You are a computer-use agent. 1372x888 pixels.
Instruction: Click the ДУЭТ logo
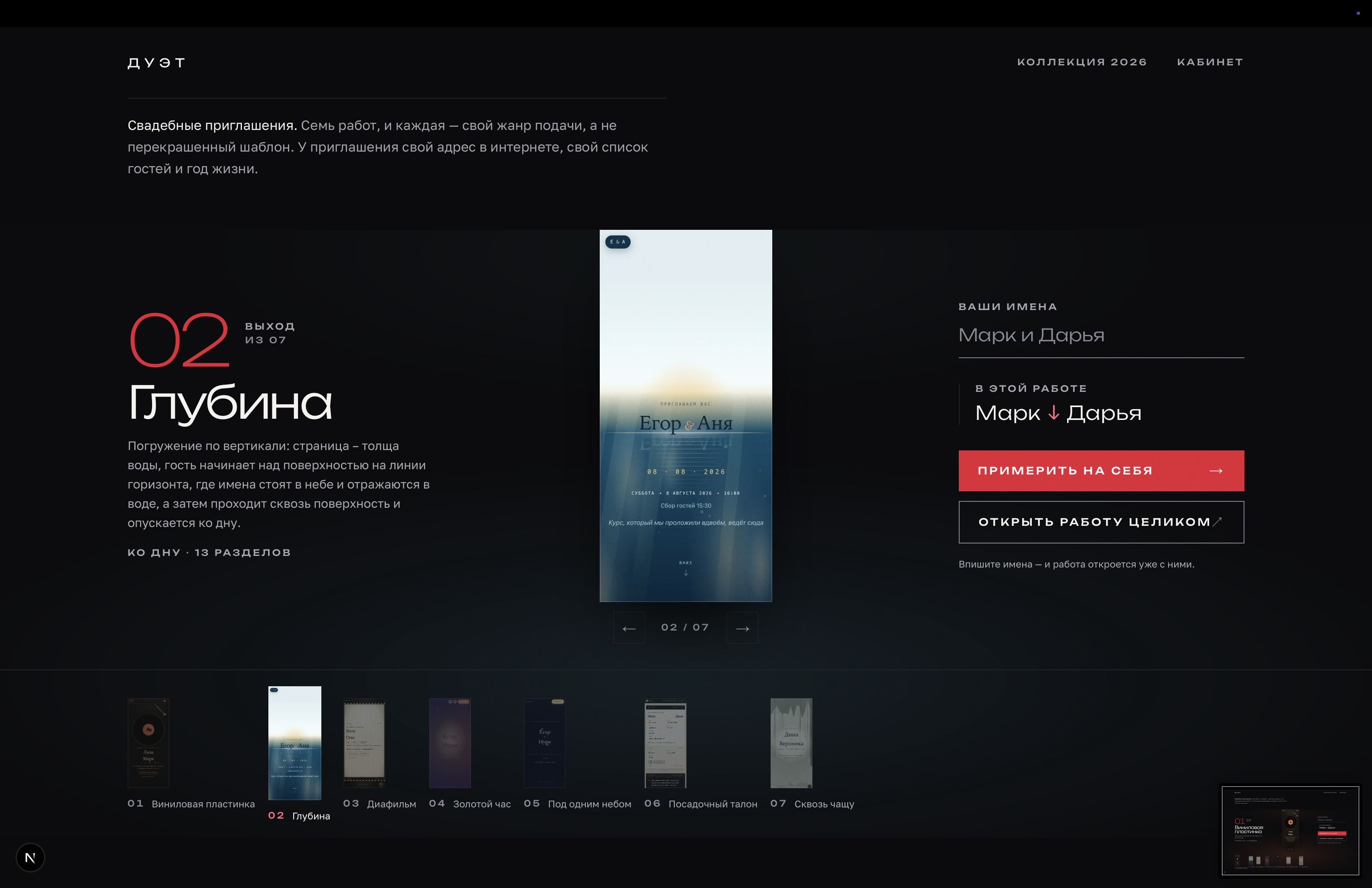(156, 62)
